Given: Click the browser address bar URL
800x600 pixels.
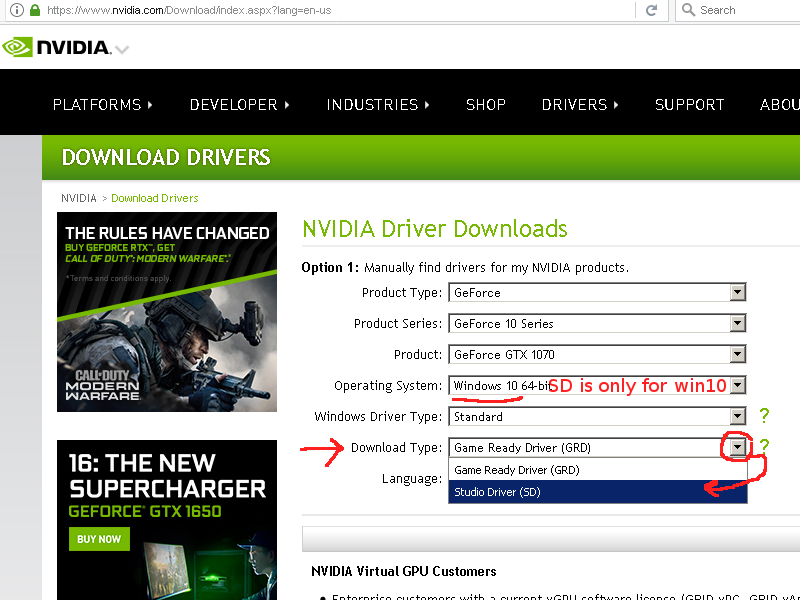Looking at the screenshot, I should tap(189, 10).
